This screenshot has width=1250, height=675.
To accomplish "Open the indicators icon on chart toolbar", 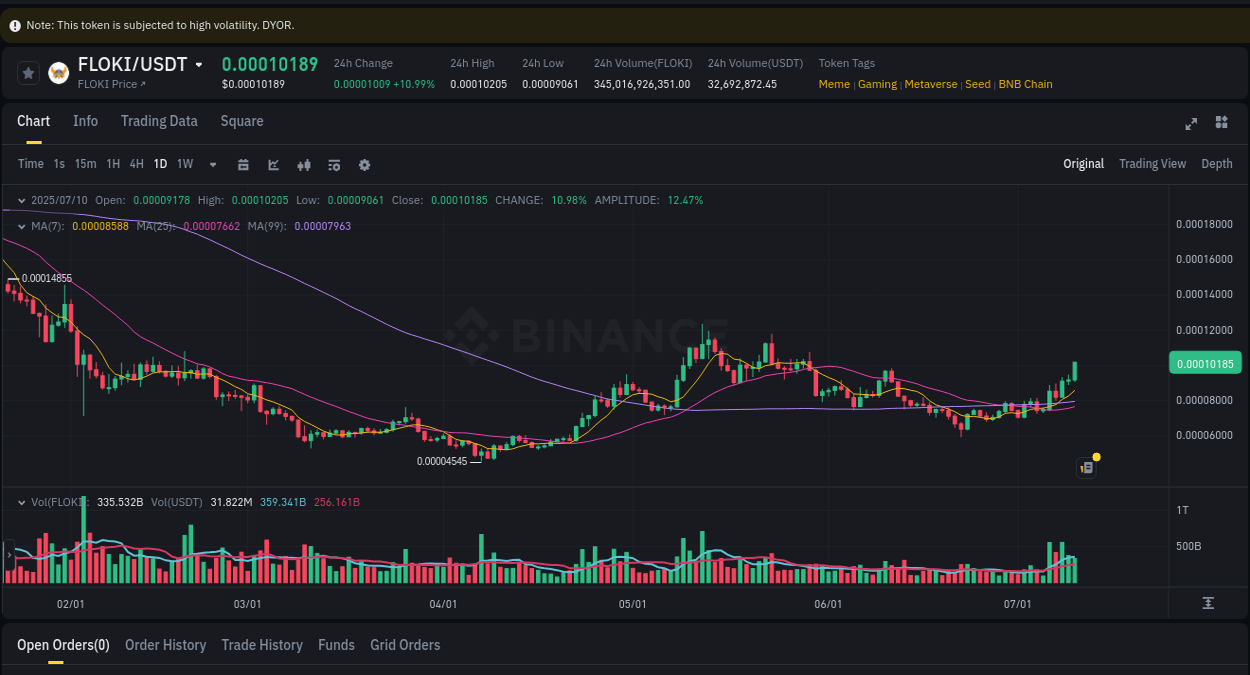I will [x=303, y=164].
